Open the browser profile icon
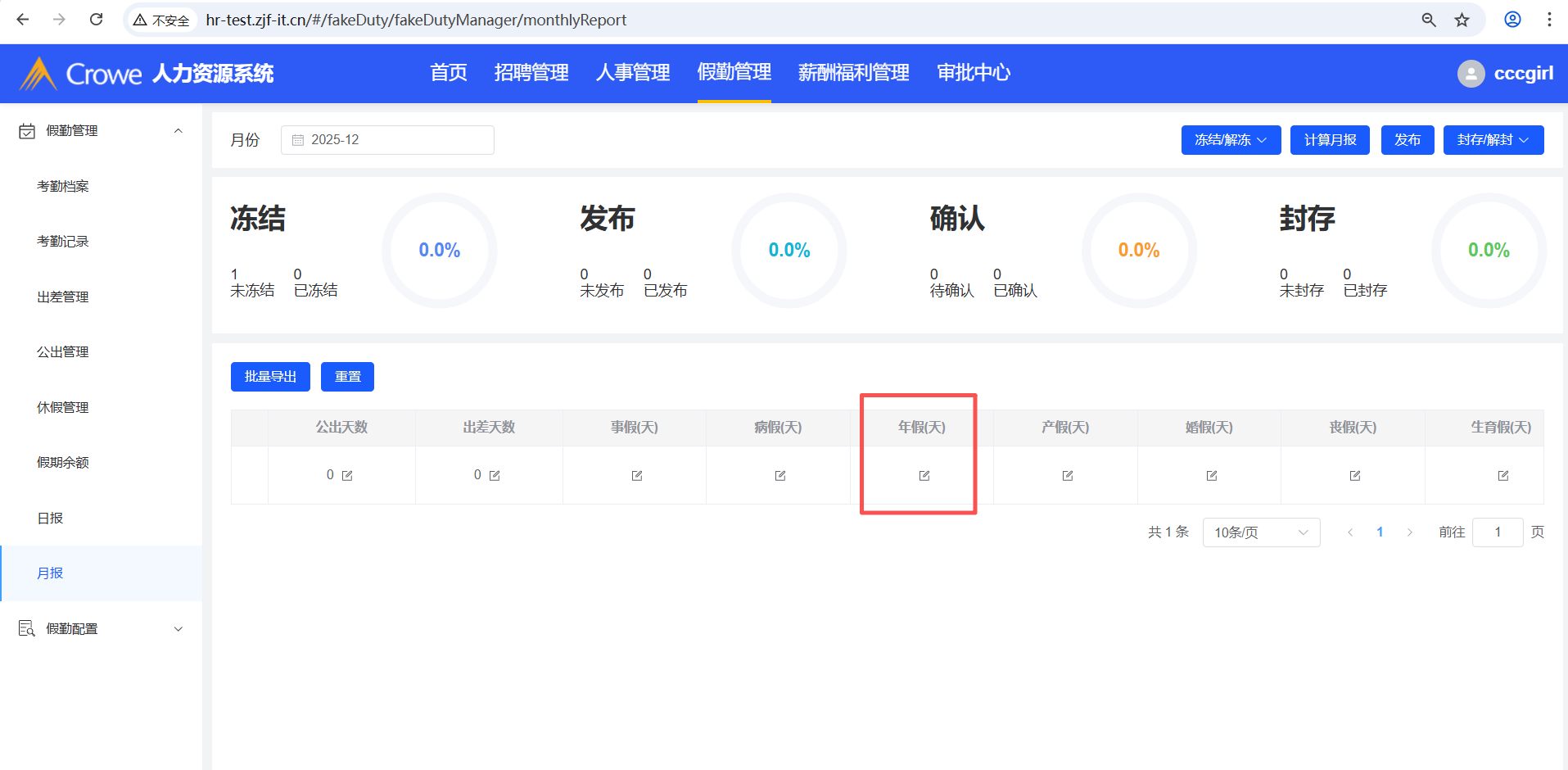The image size is (1568, 770). (x=1512, y=20)
